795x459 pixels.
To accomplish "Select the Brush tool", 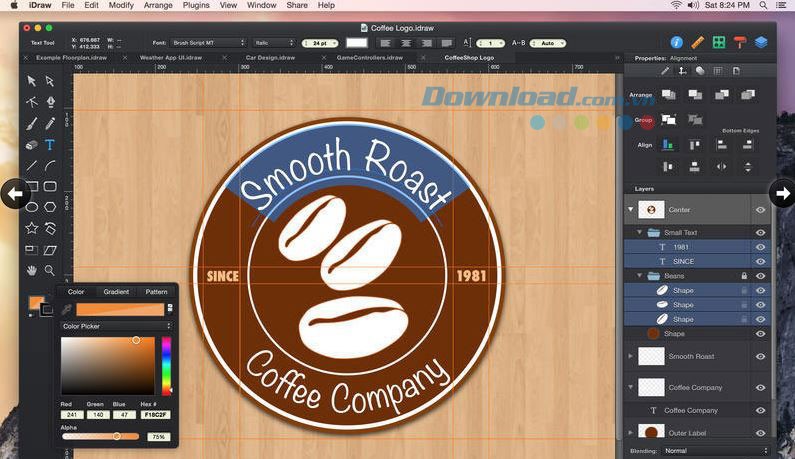I will 31,123.
